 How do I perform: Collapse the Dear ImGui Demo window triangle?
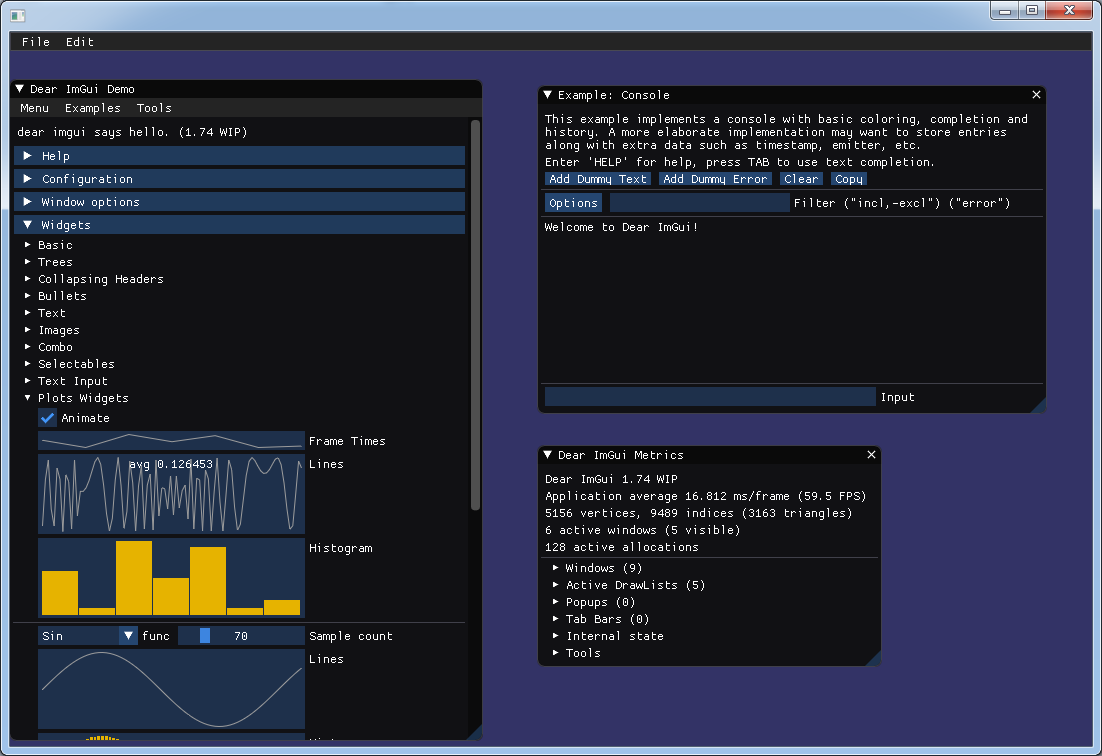(x=20, y=89)
